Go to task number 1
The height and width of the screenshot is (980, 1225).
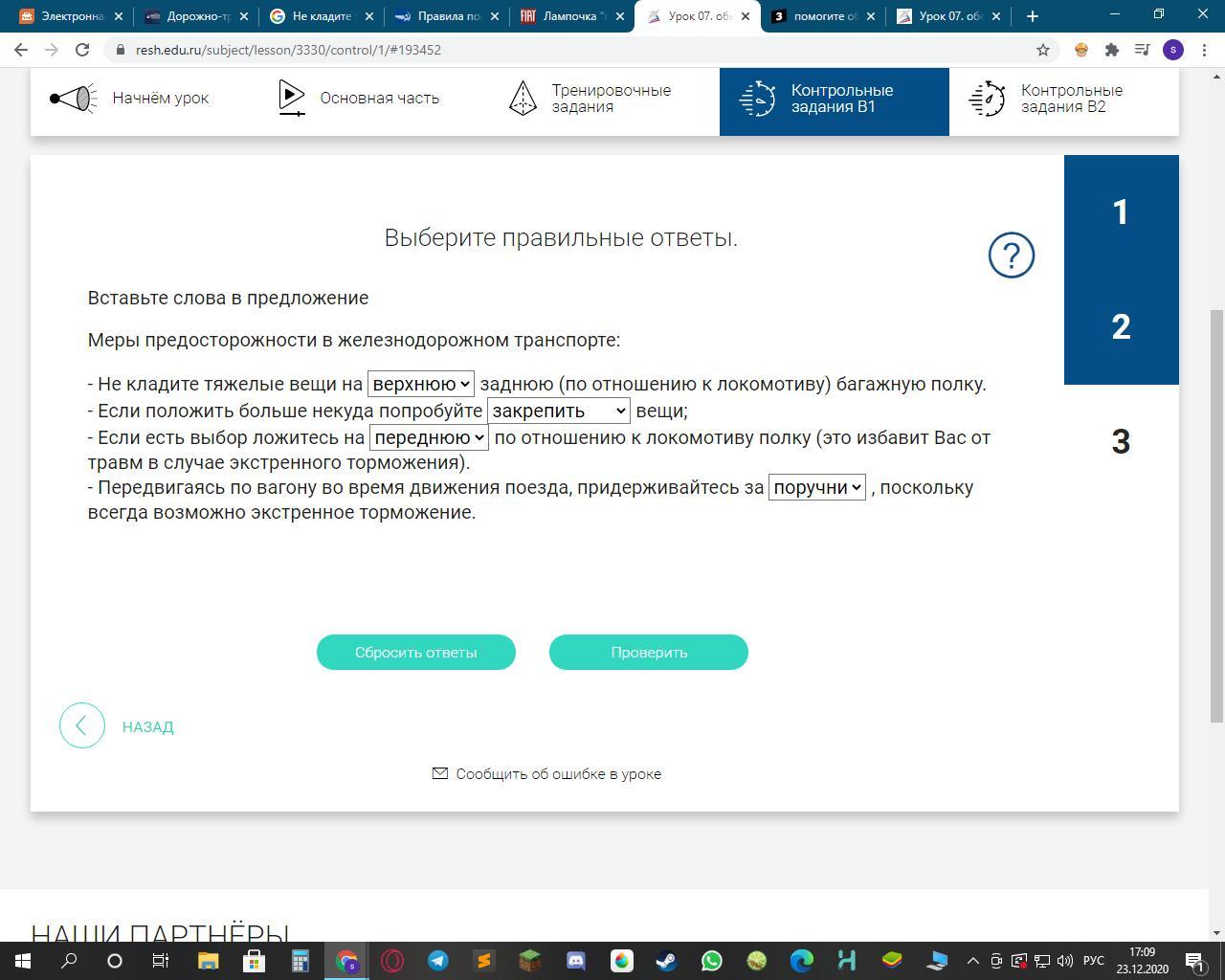coord(1122,212)
